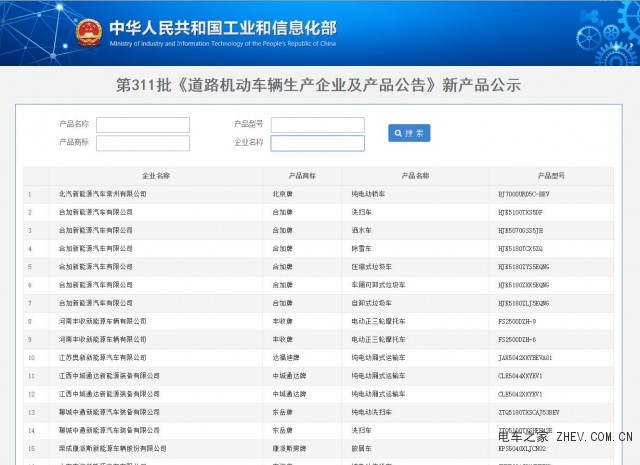This screenshot has height=465, width=640.
Task: Click 江苏奥新新能源汽车有限公司 company cell
Action: [x=102, y=358]
